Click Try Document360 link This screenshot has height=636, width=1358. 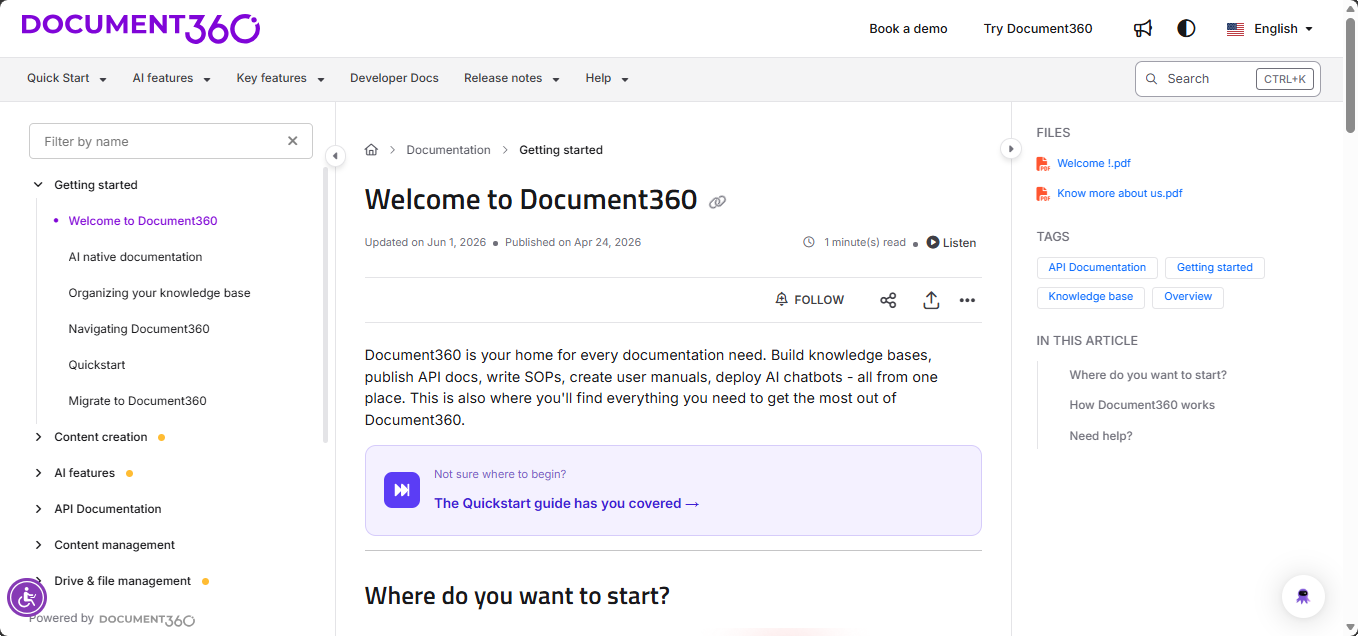pos(1038,29)
